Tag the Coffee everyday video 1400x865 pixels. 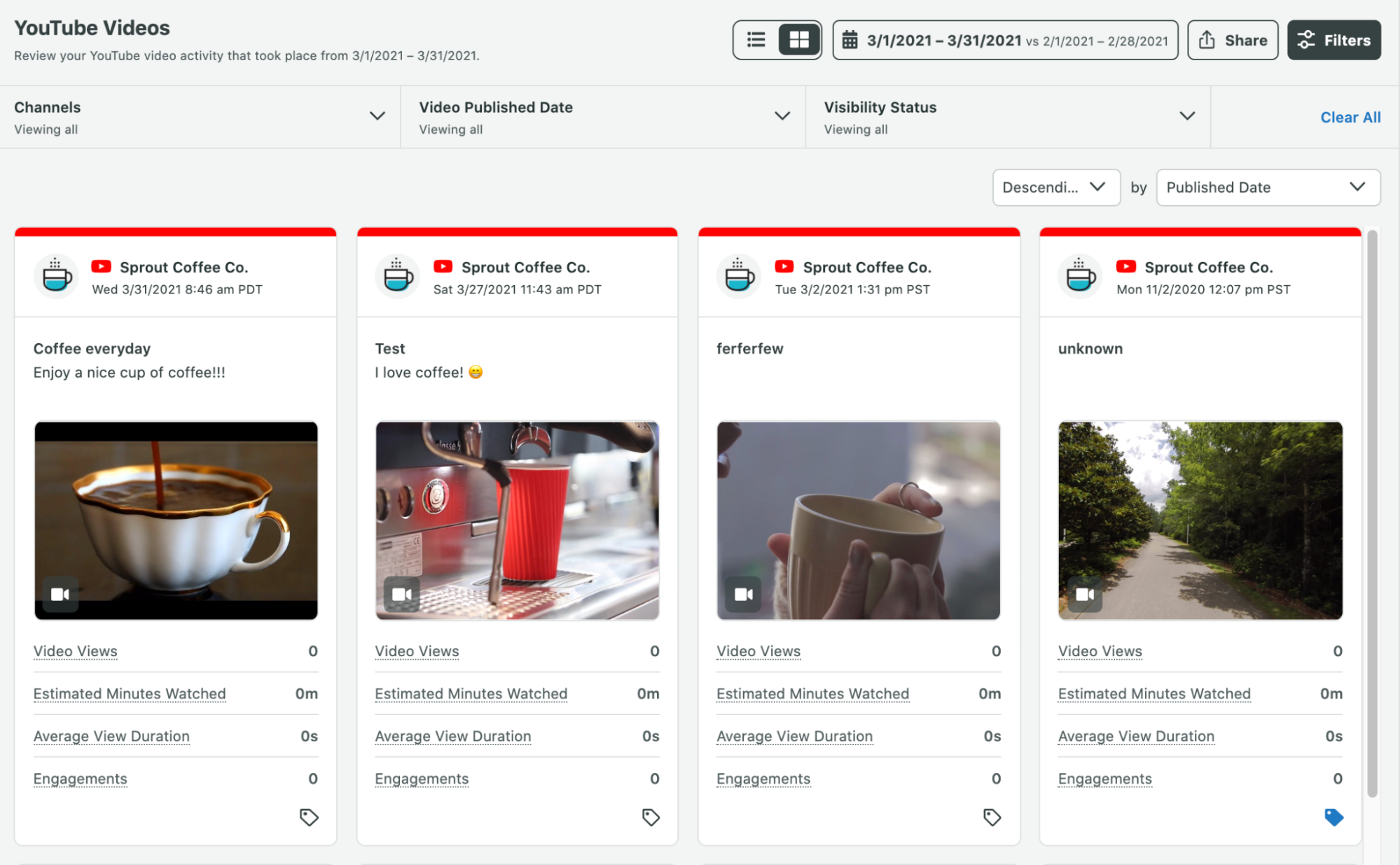tap(309, 817)
